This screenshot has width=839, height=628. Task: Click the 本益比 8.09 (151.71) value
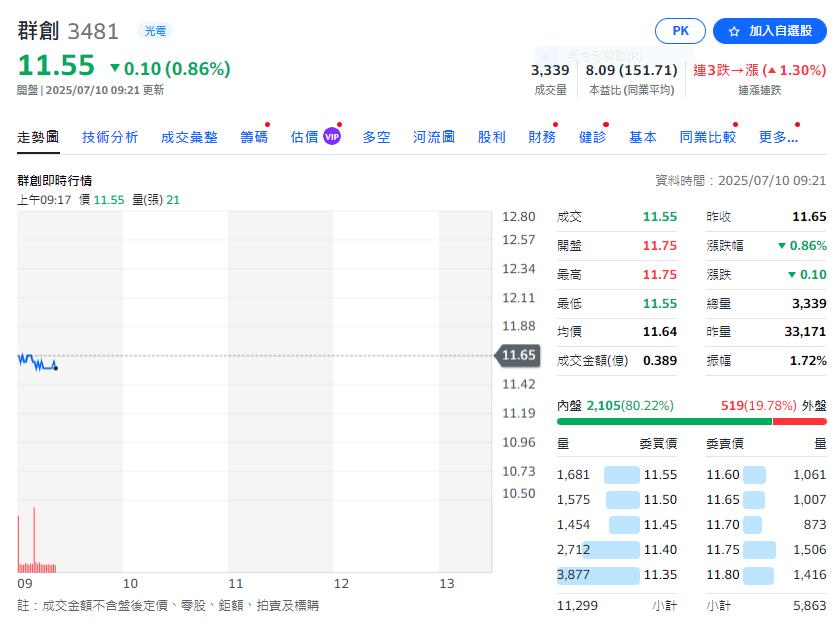(631, 70)
